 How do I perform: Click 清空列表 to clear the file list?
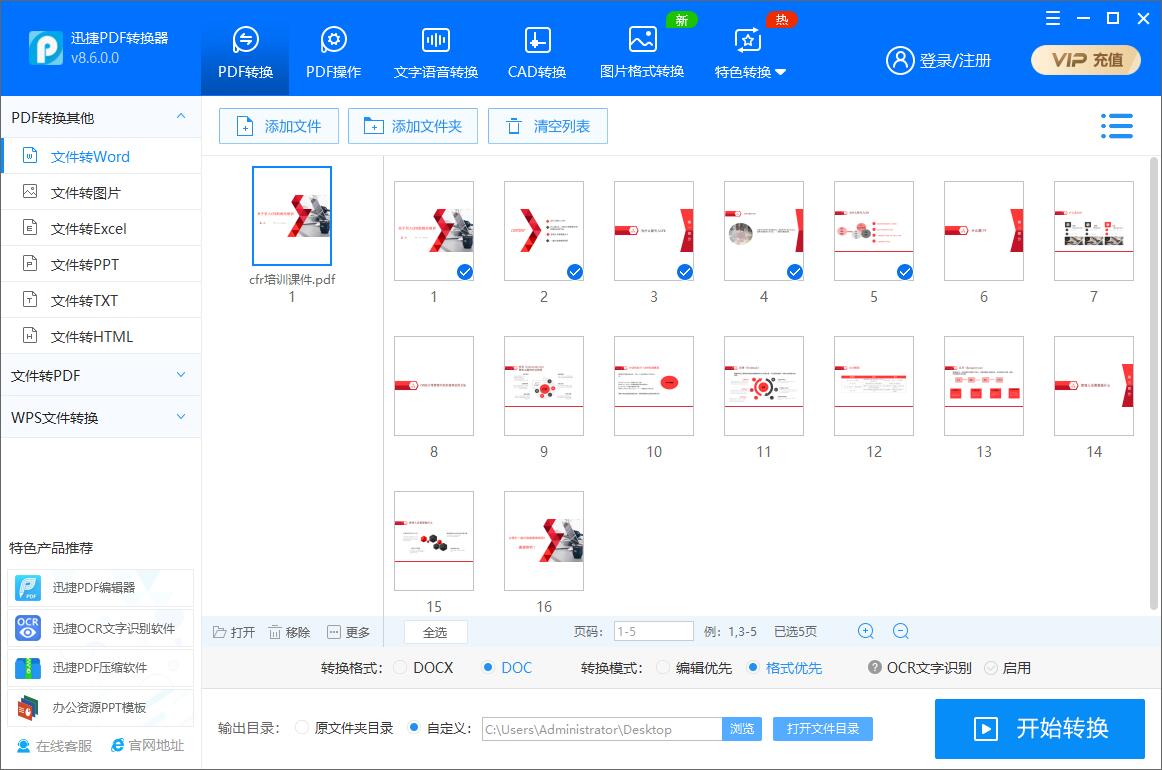click(x=548, y=126)
